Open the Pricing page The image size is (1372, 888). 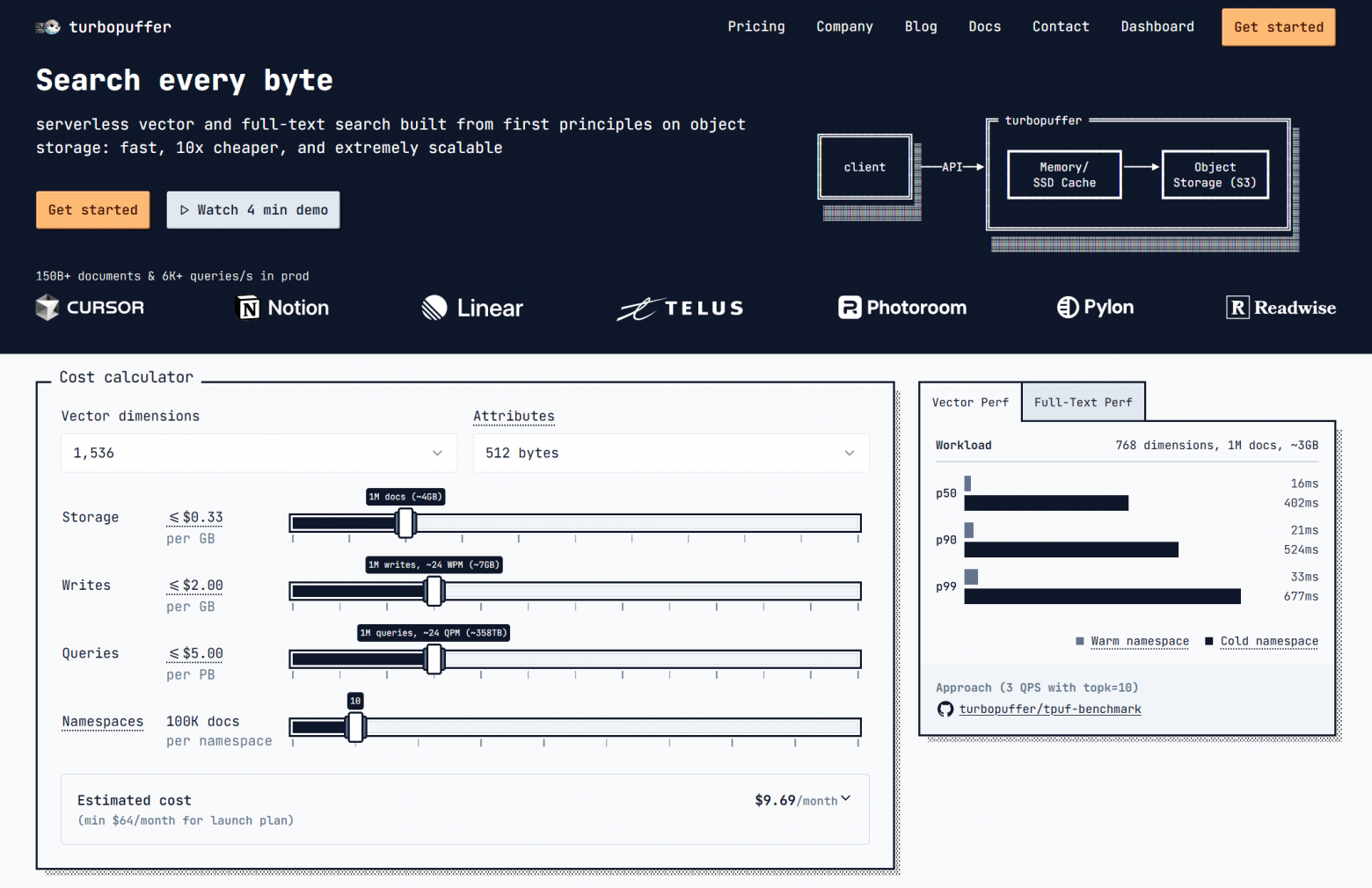pyautogui.click(x=756, y=26)
